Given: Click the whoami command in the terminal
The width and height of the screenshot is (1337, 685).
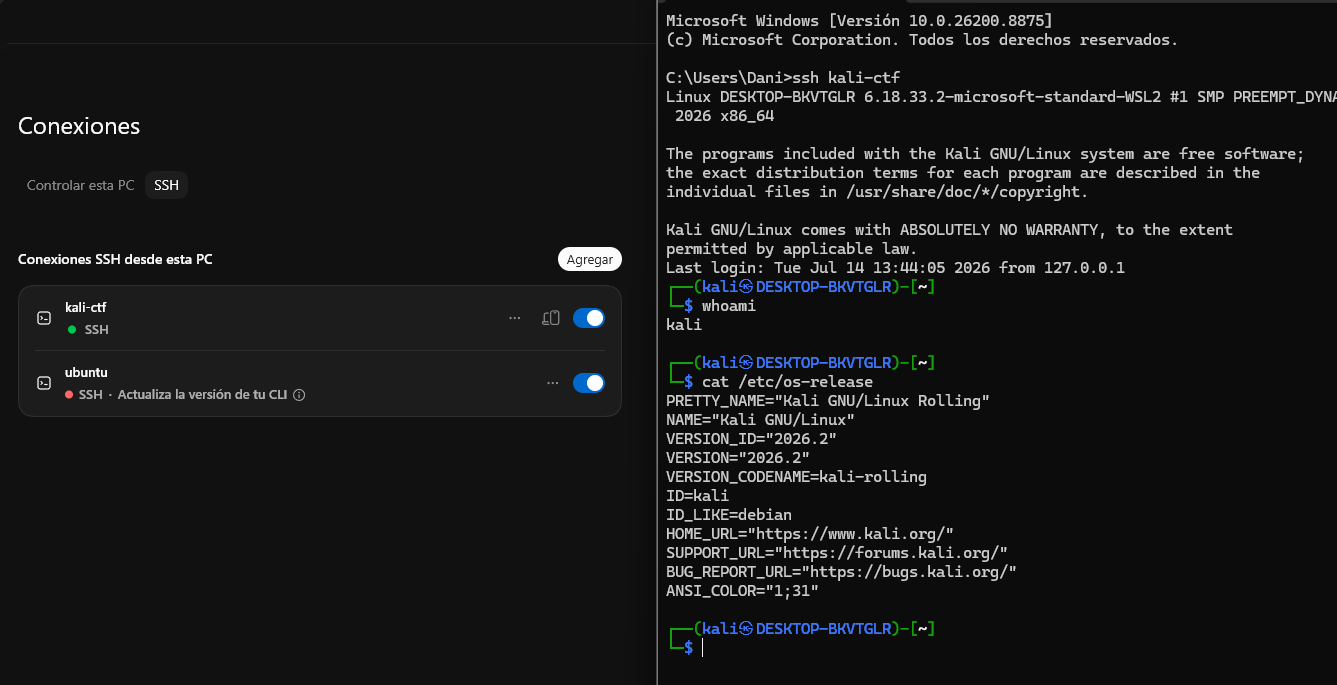Looking at the screenshot, I should [x=729, y=306].
